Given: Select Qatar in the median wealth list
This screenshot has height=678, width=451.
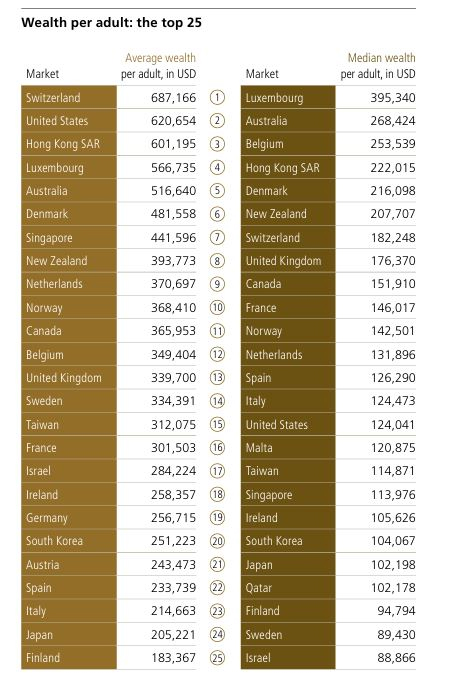Looking at the screenshot, I should tap(288, 588).
